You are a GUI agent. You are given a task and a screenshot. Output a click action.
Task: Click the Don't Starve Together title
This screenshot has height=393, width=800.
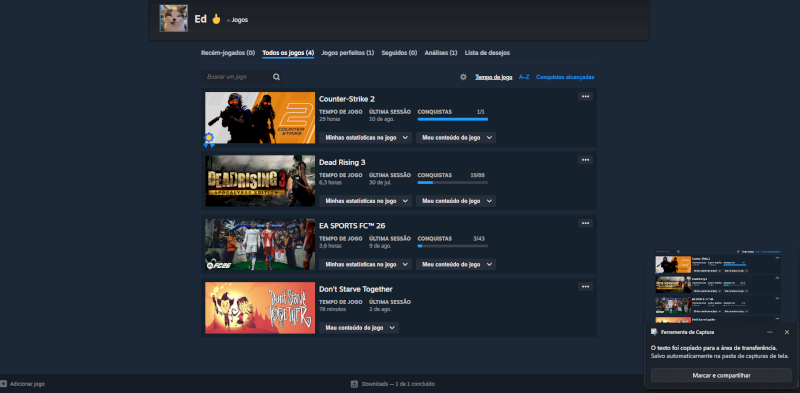point(356,289)
